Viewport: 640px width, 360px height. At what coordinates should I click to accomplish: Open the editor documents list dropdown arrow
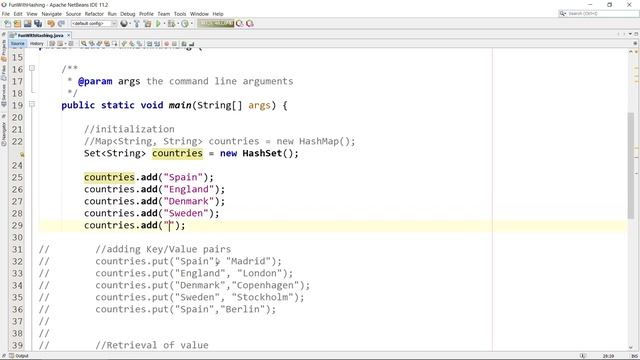point(630,34)
